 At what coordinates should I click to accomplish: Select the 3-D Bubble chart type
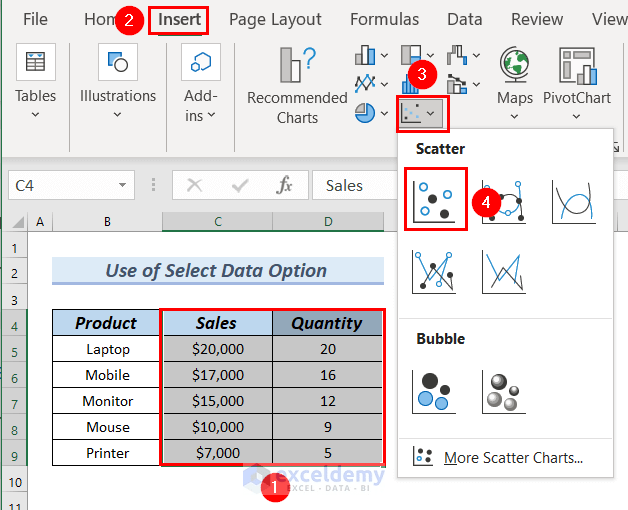(x=504, y=391)
